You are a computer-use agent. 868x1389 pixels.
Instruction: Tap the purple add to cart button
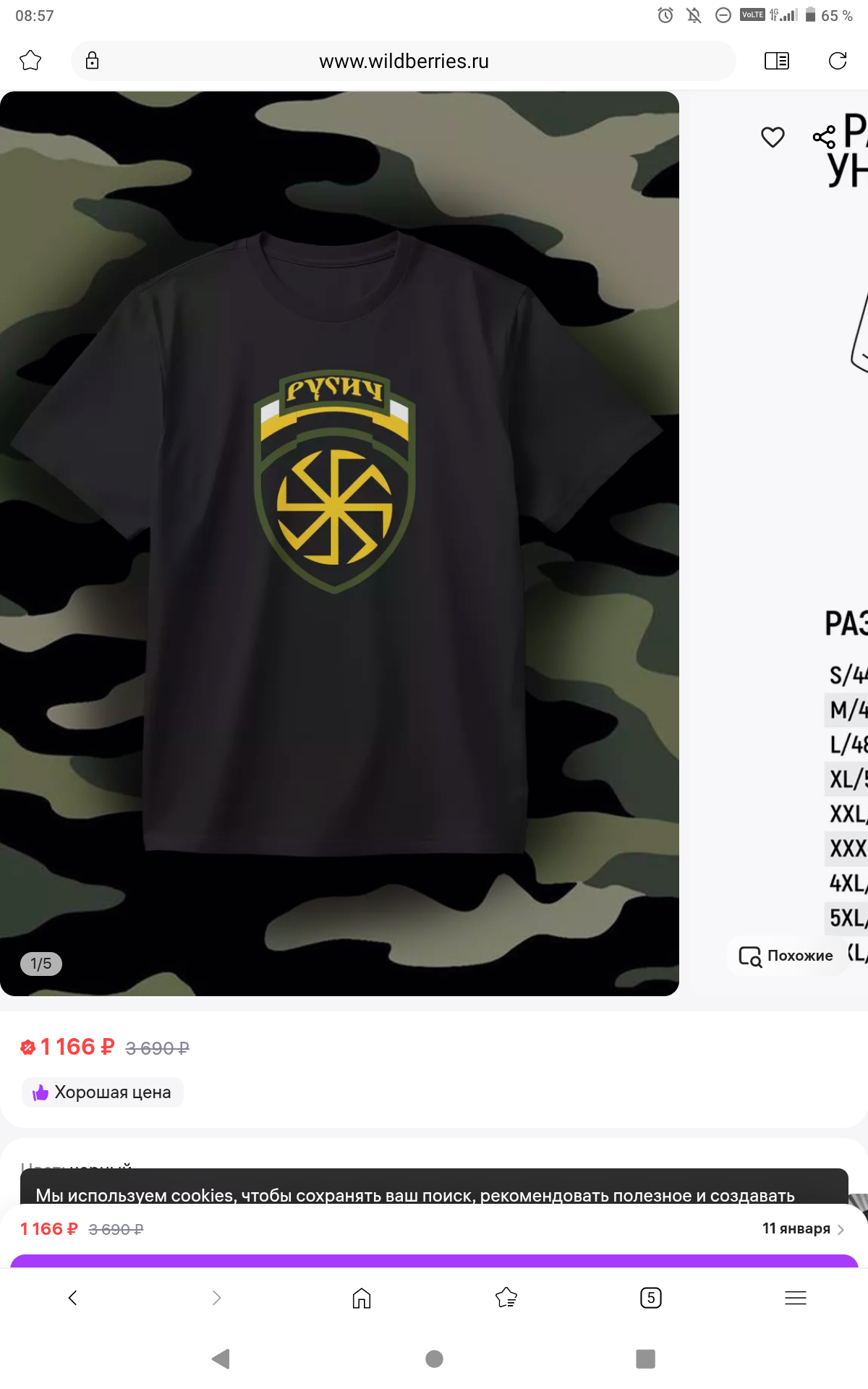tap(434, 1260)
